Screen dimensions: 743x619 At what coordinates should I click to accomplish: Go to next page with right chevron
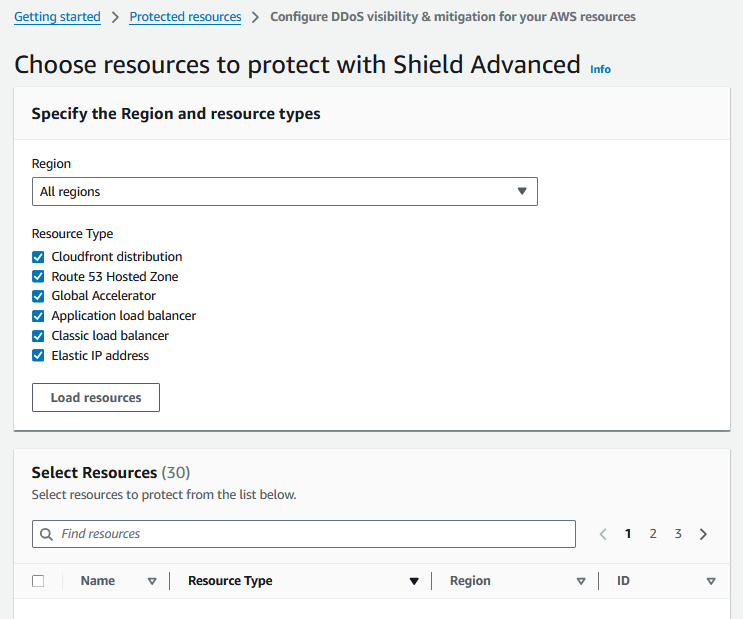tap(703, 534)
